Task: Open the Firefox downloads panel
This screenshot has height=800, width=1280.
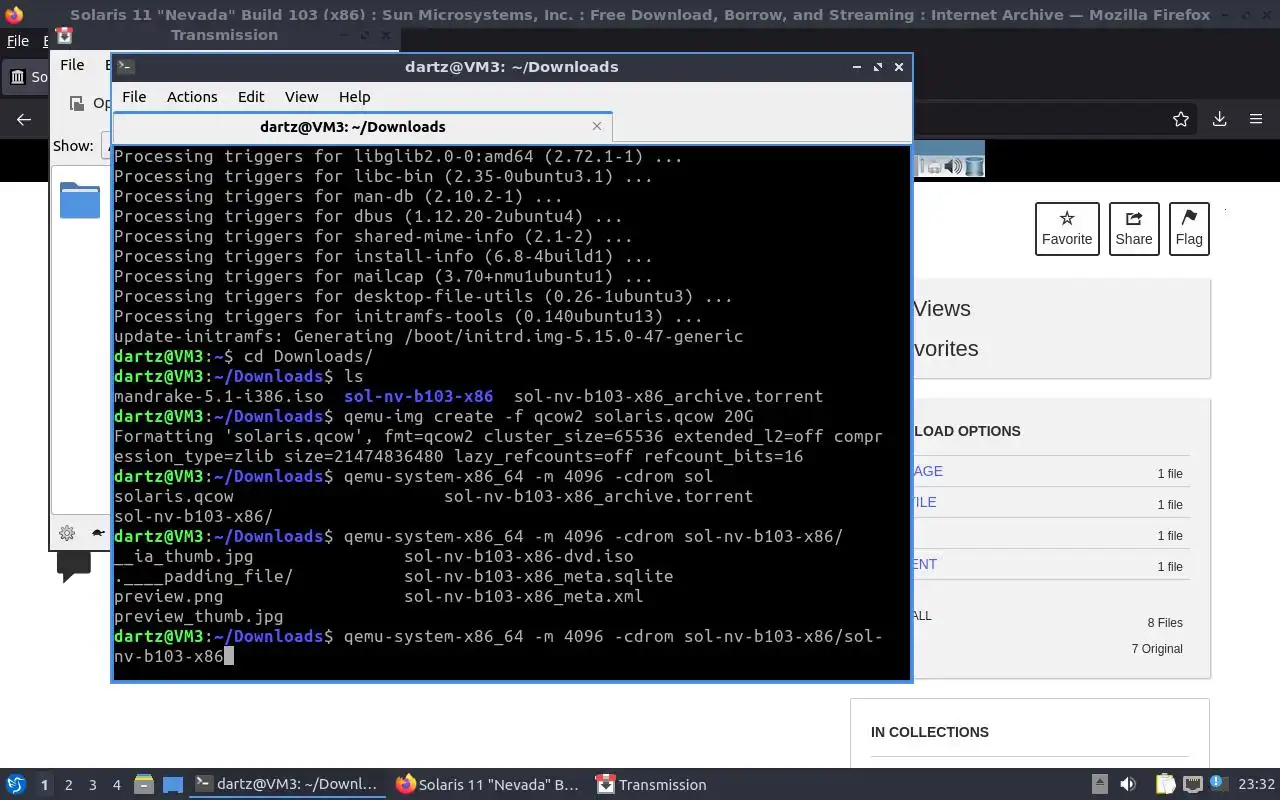Action: (1219, 119)
